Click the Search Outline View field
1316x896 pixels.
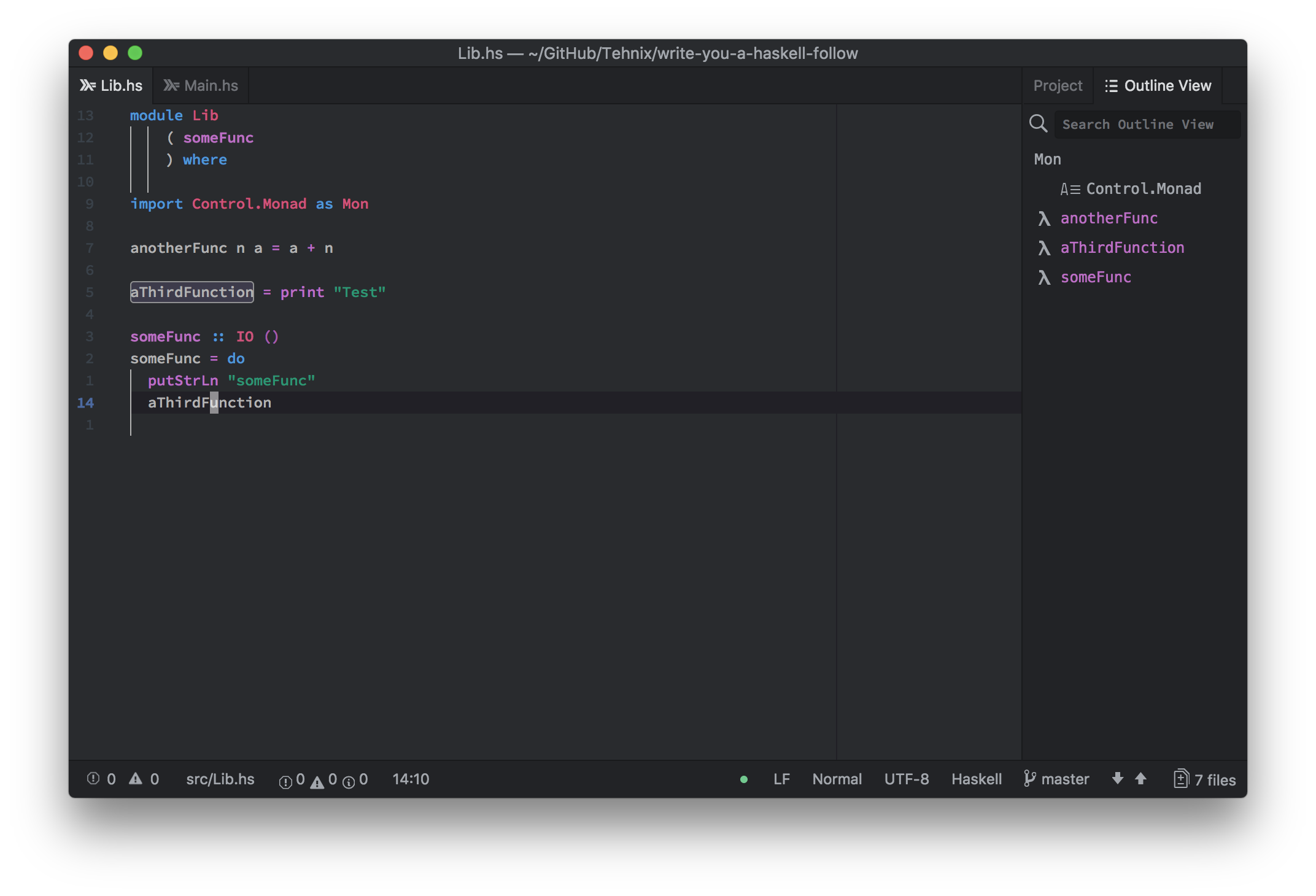tap(1147, 125)
